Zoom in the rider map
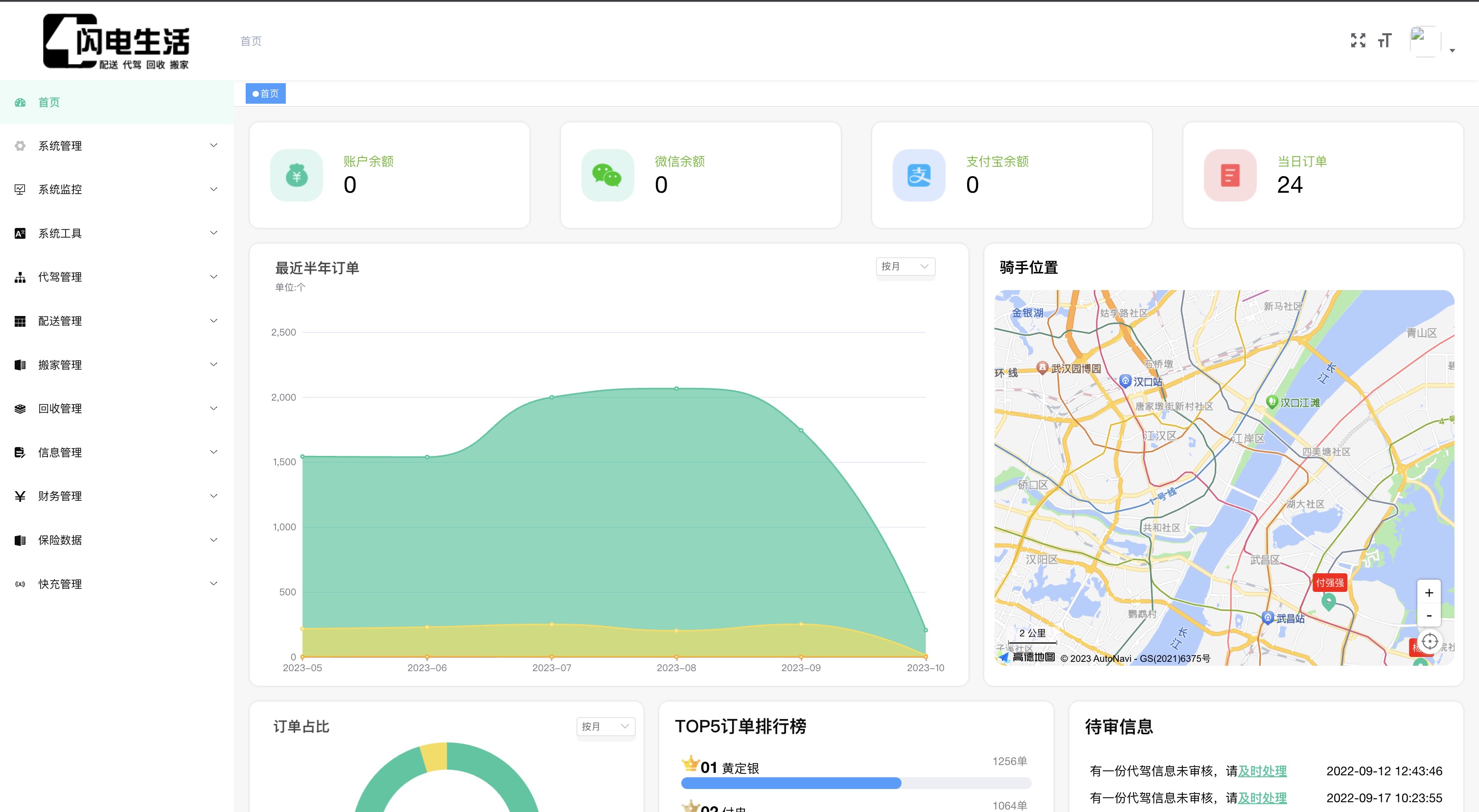 pyautogui.click(x=1429, y=593)
